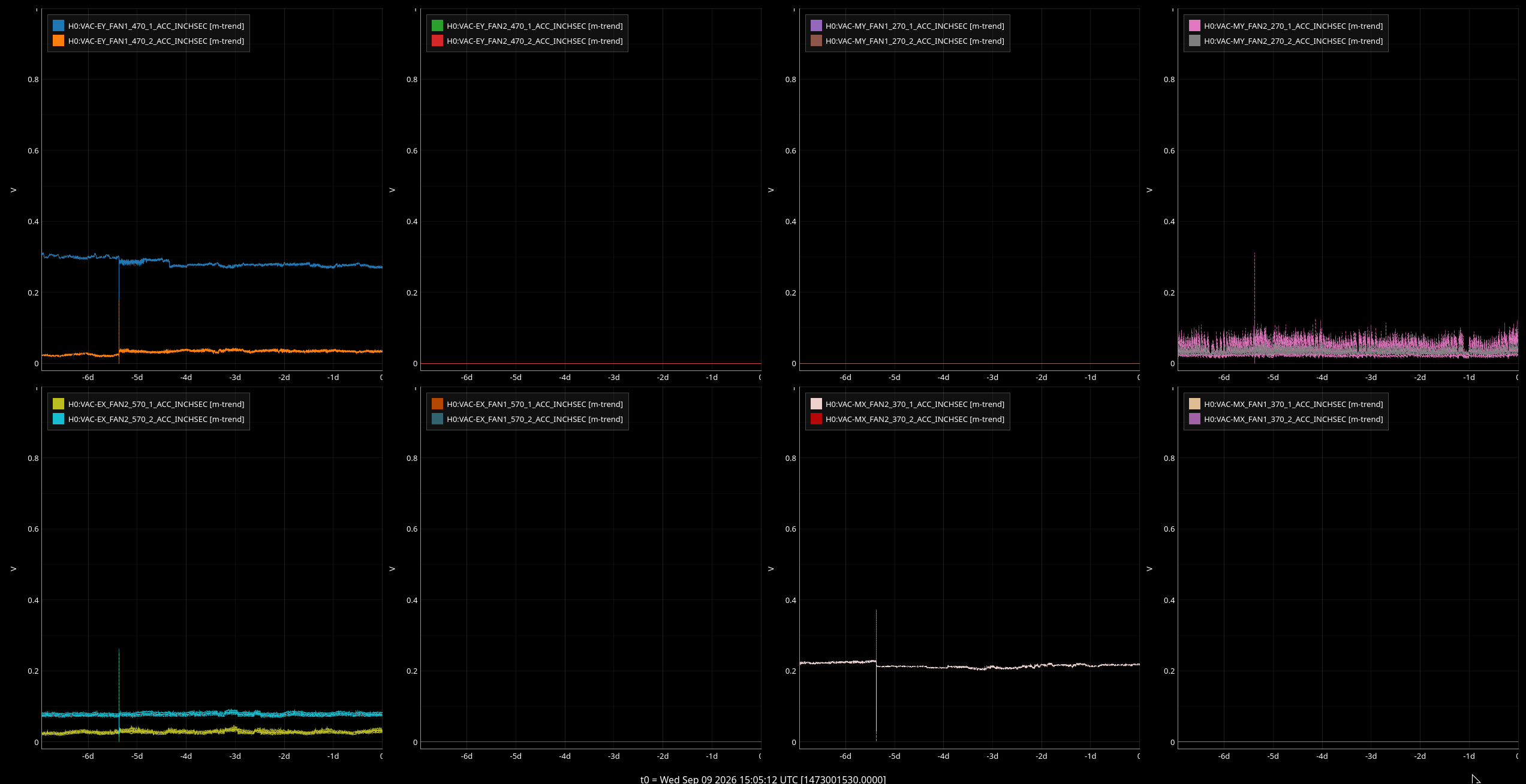Click the orange EY_FAN1_470_2 legend swatch
This screenshot has height=784, width=1526.
58,41
